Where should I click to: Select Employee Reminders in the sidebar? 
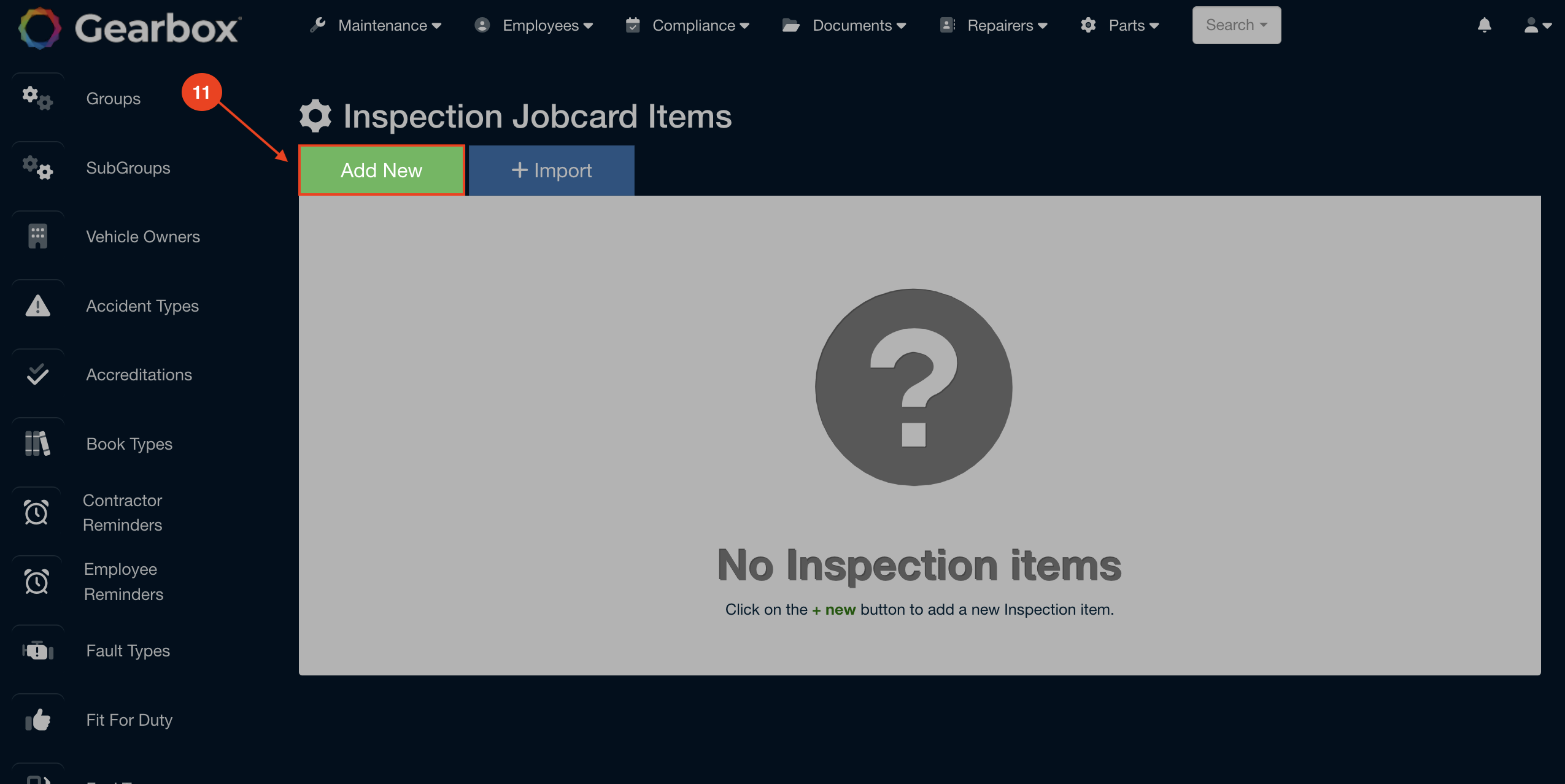124,581
